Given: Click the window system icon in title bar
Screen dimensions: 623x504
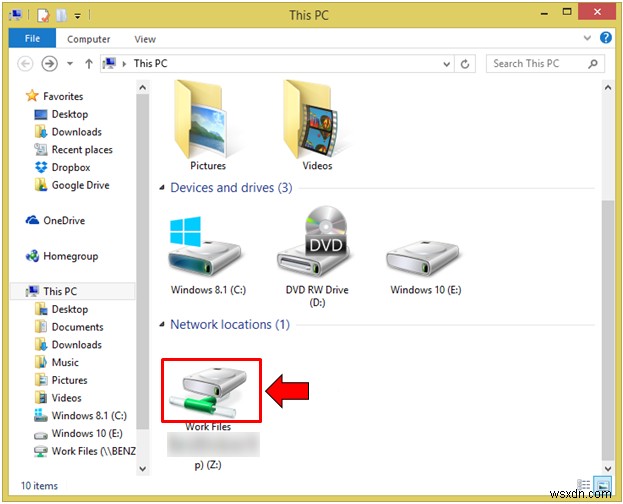Looking at the screenshot, I should click(16, 15).
